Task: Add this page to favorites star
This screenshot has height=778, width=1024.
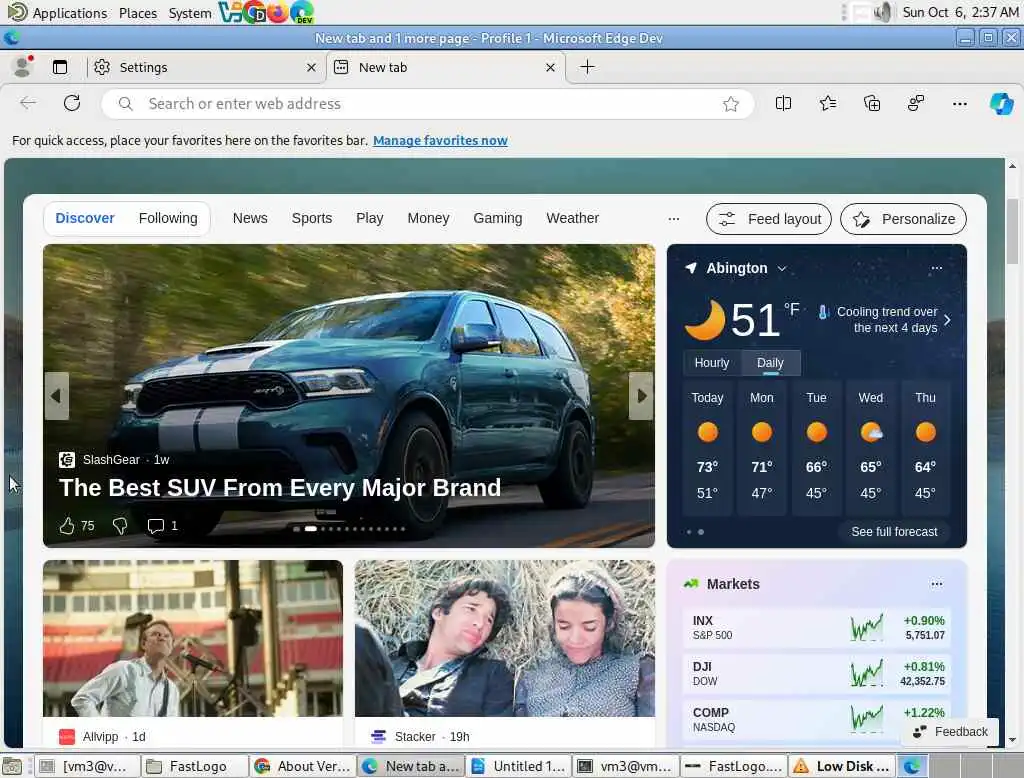Action: click(731, 103)
